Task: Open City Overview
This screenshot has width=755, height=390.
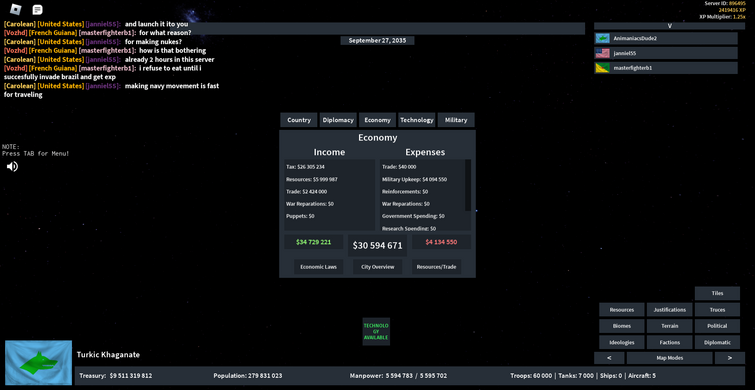Action: pos(378,267)
